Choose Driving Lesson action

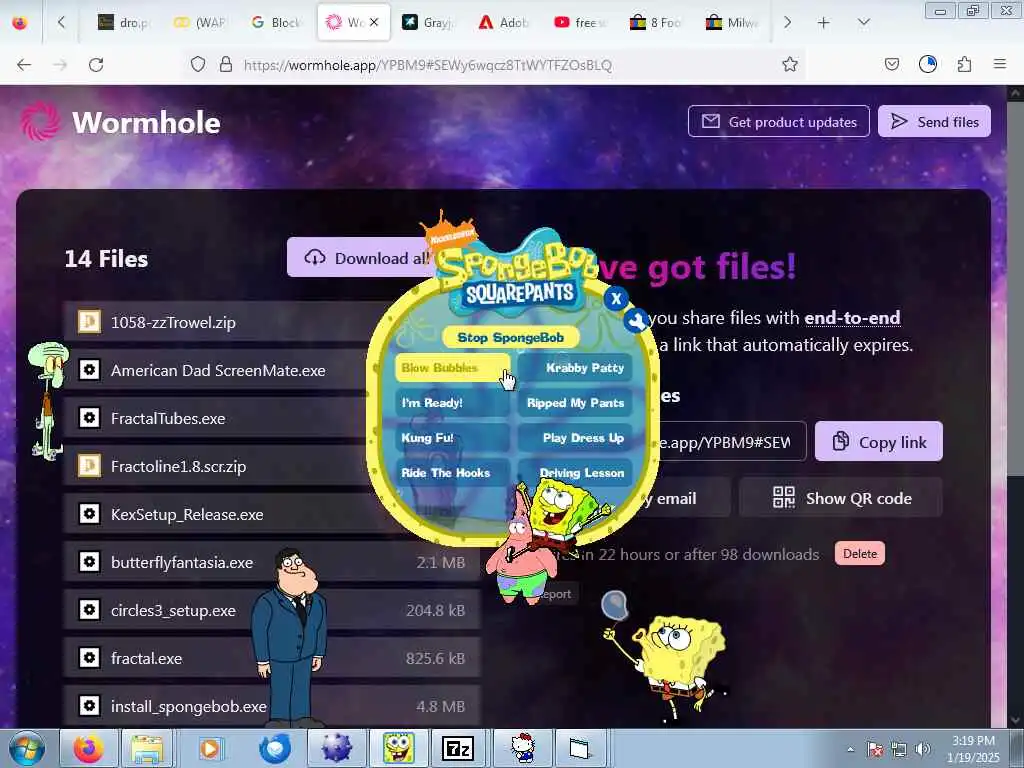click(575, 473)
